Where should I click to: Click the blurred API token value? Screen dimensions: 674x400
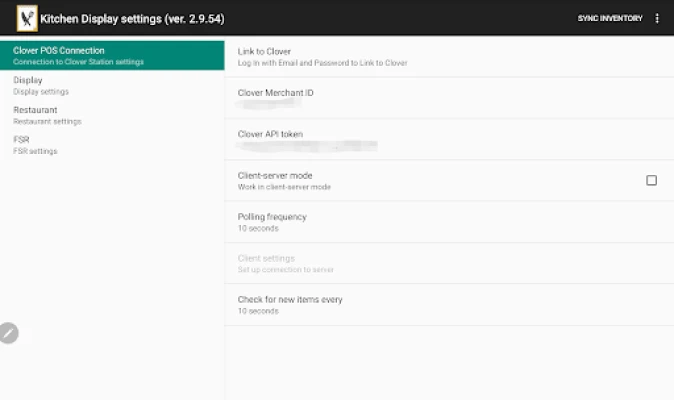click(307, 146)
